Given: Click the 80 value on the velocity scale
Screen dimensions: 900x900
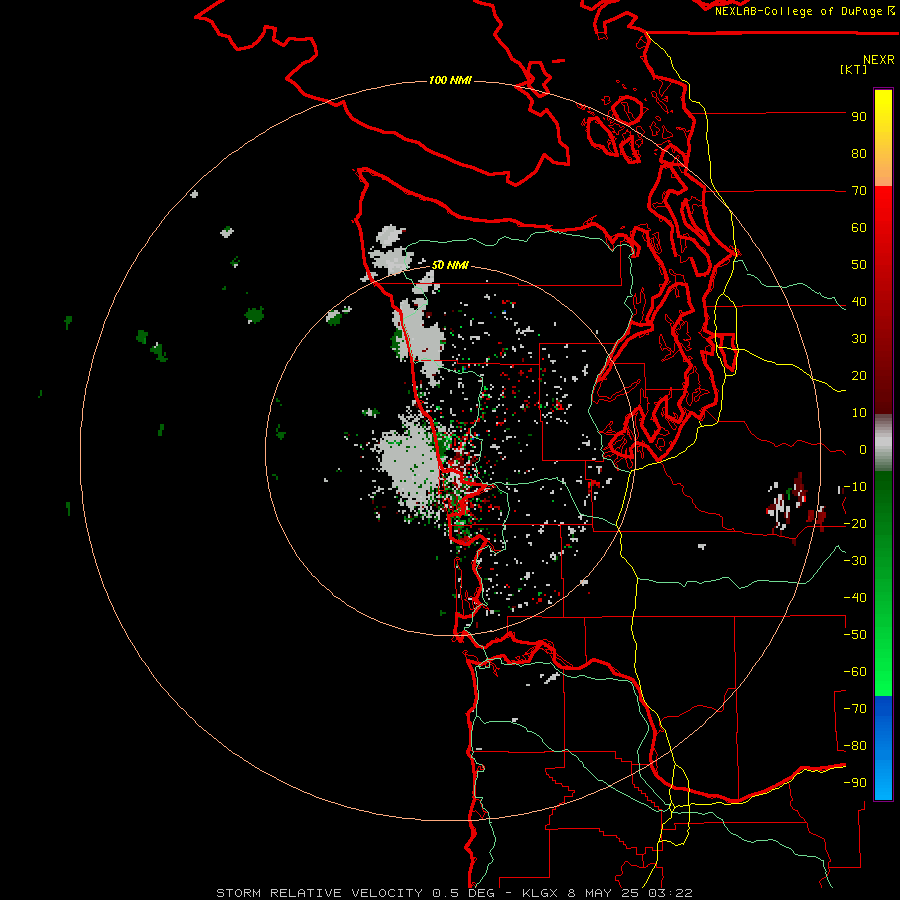Looking at the screenshot, I should pyautogui.click(x=859, y=154).
